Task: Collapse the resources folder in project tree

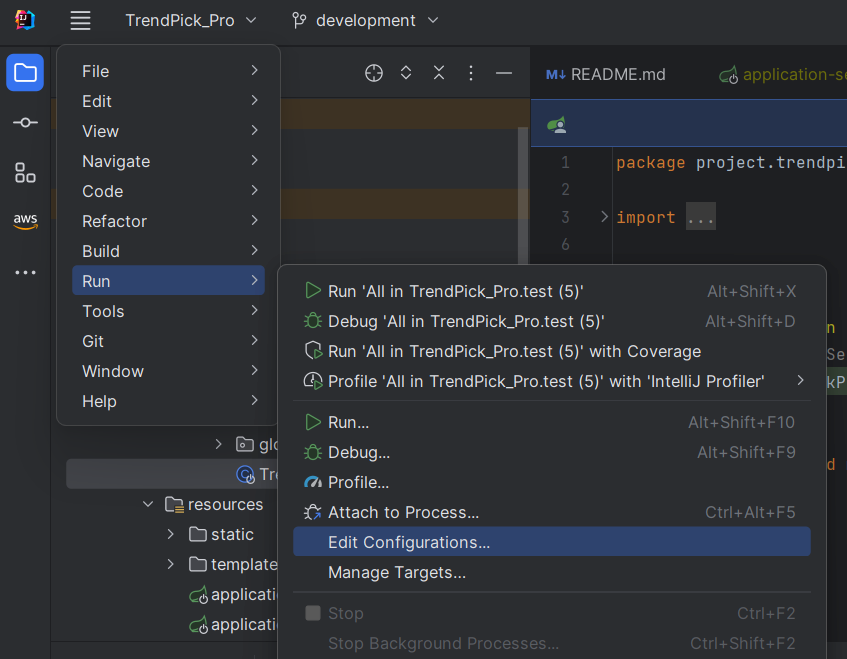Action: click(148, 504)
